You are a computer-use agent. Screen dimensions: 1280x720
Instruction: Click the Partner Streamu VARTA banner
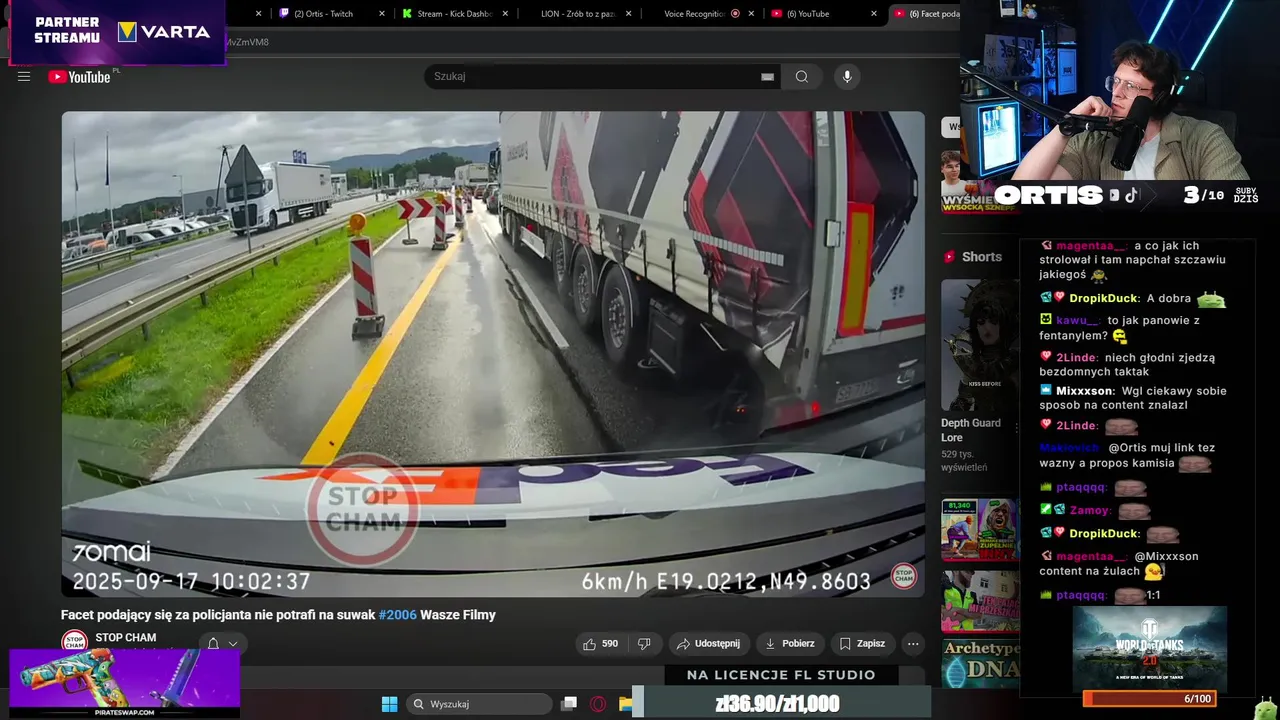tap(118, 33)
